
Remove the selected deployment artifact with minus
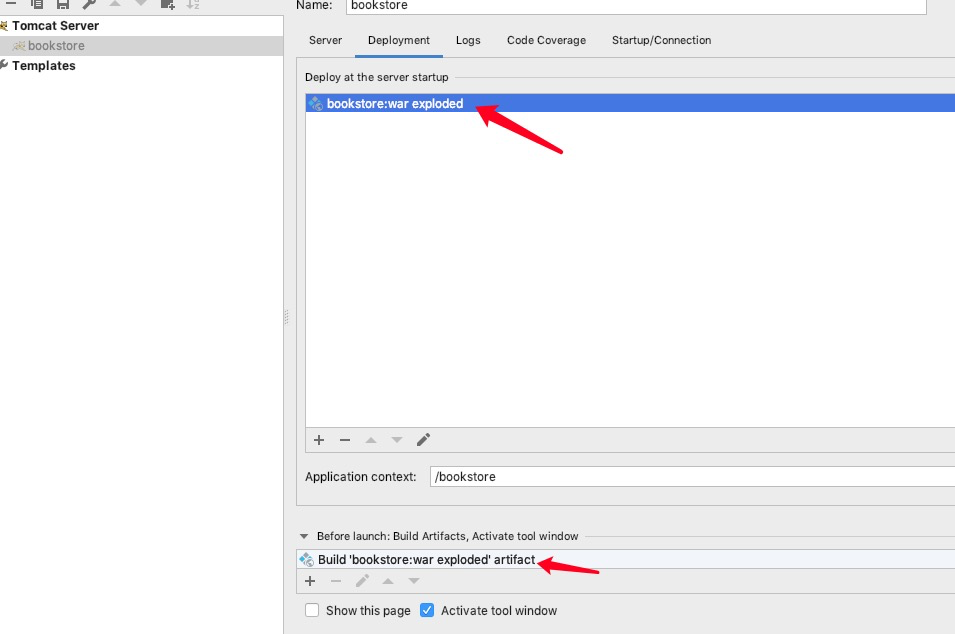(345, 440)
